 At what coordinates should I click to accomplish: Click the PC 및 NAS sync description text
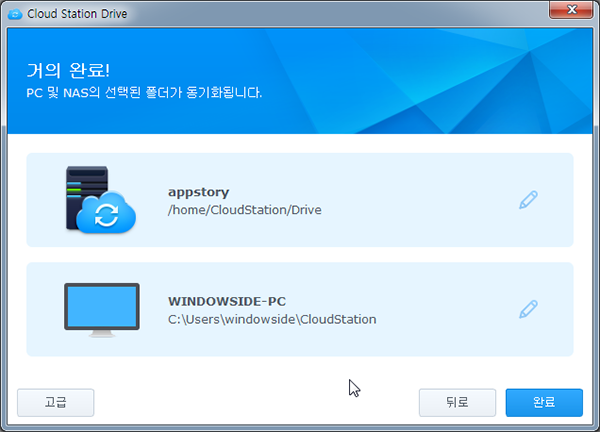tap(144, 93)
